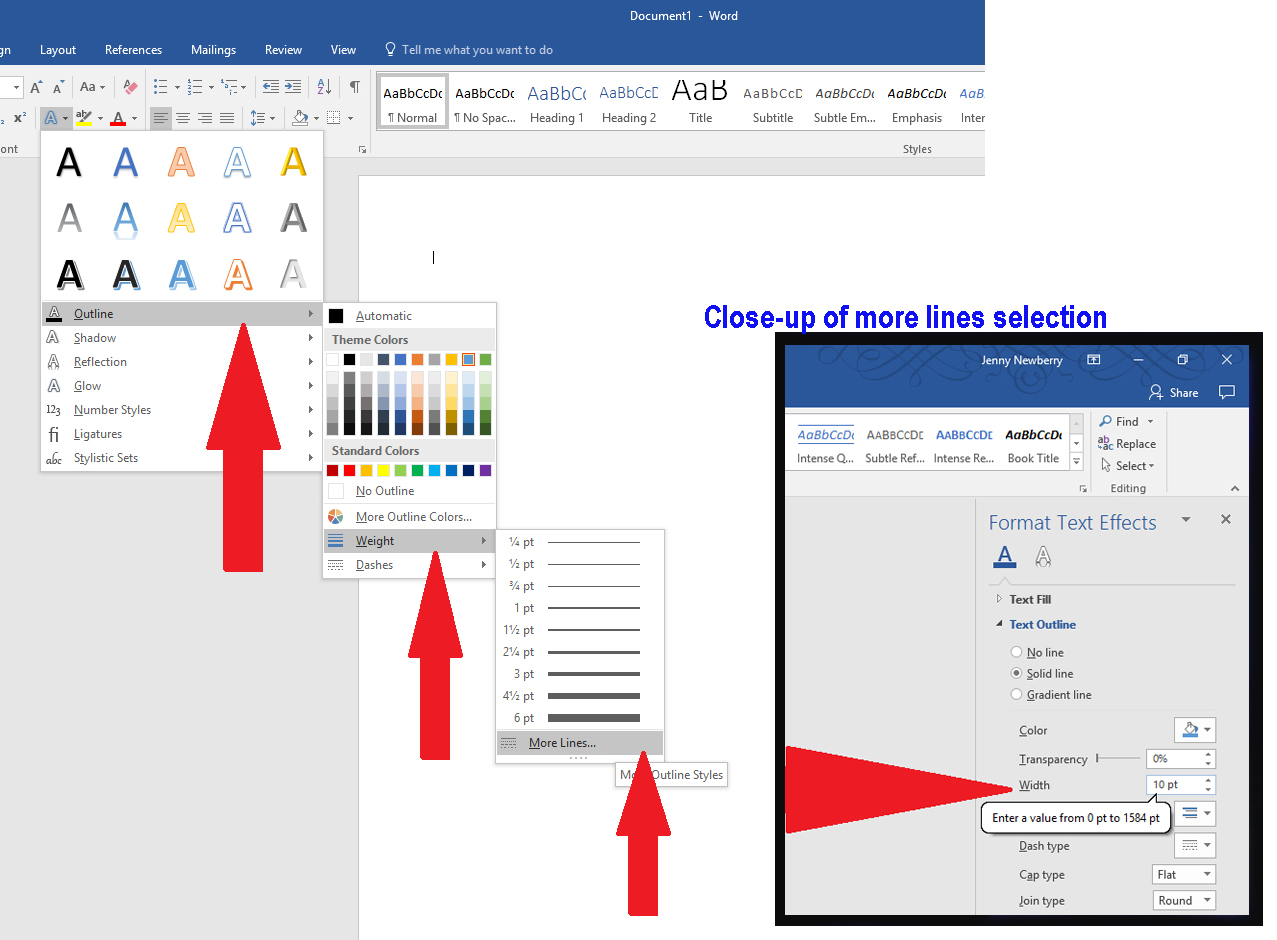This screenshot has width=1277, height=940.
Task: Click the Sort A-Z icon
Action: click(x=324, y=87)
